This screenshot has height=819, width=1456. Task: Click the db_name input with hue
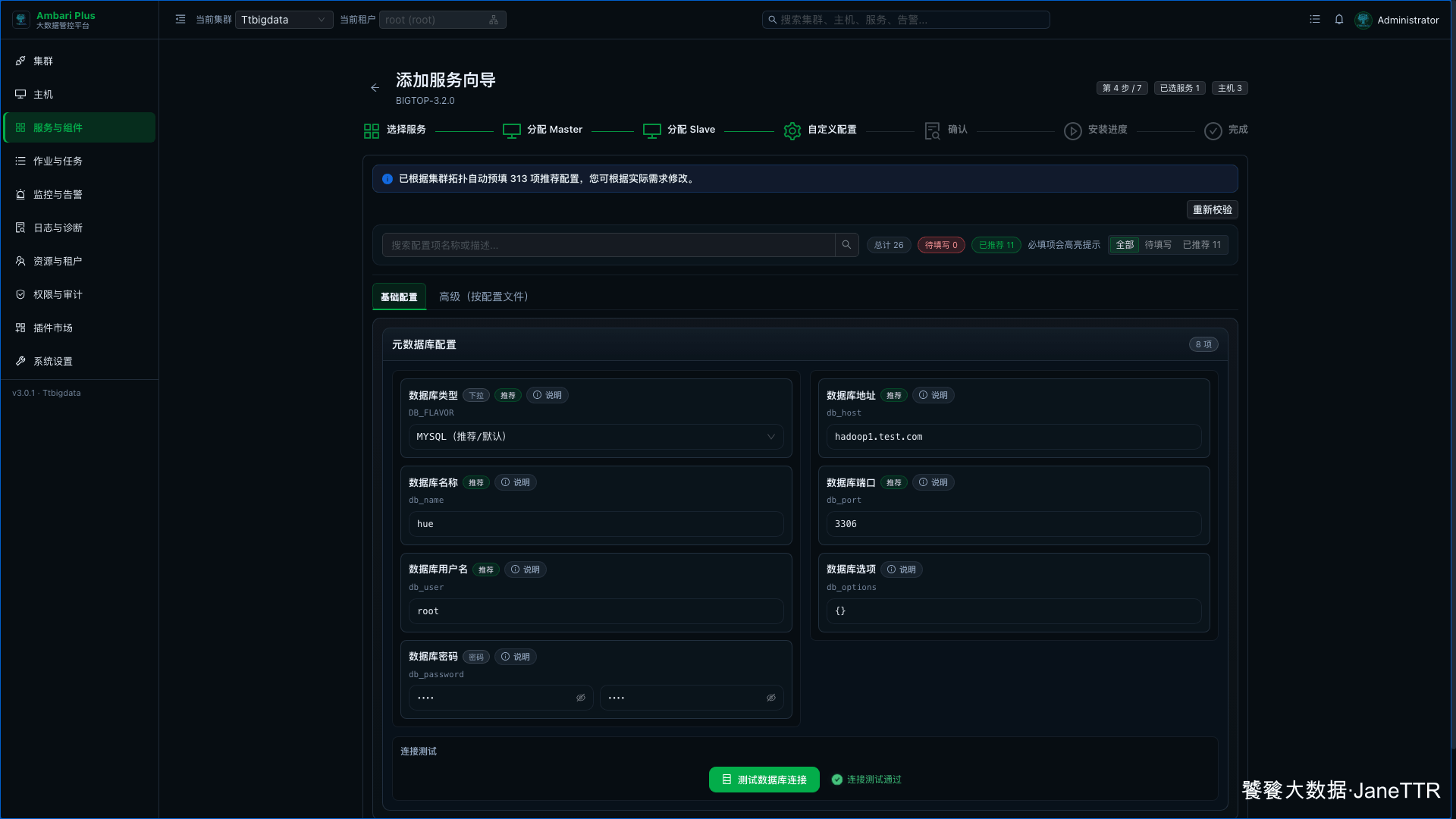click(x=596, y=524)
